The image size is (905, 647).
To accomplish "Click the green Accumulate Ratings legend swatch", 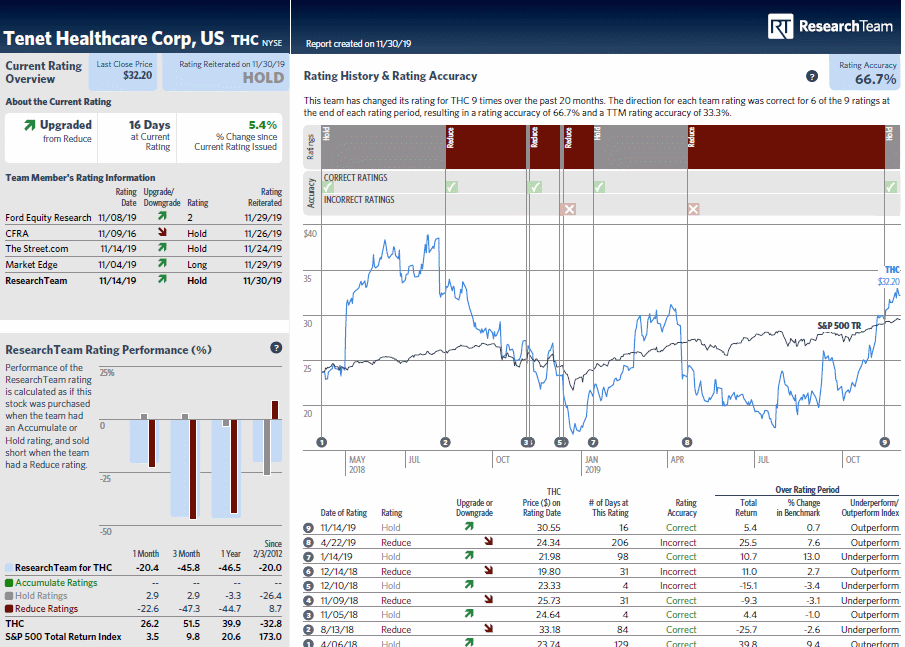I will point(9,583).
